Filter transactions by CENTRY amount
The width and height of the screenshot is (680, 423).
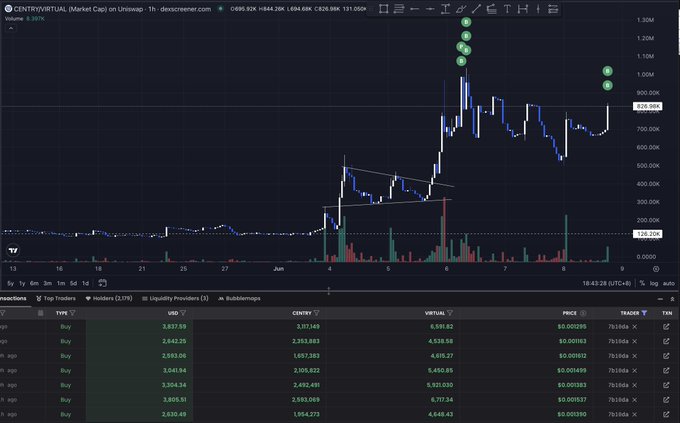[x=317, y=313]
